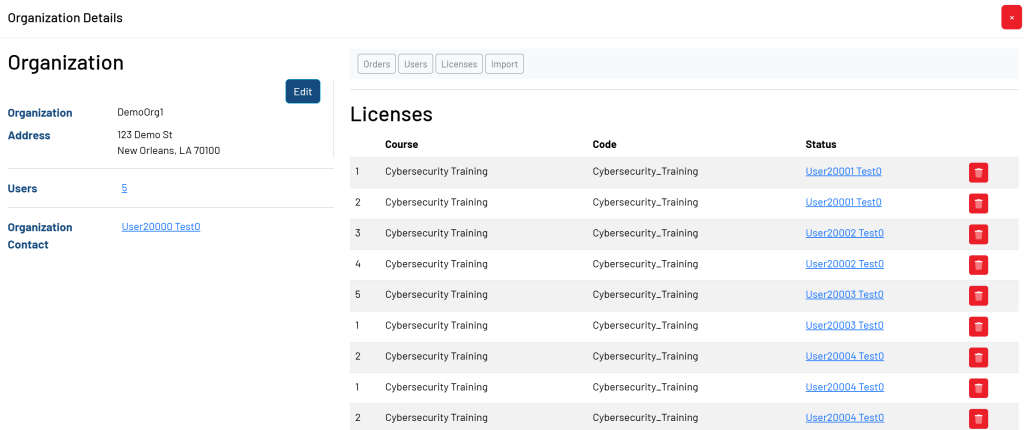Click trash icon for second license row
Image resolution: width=1024 pixels, height=430 pixels.
coord(978,204)
